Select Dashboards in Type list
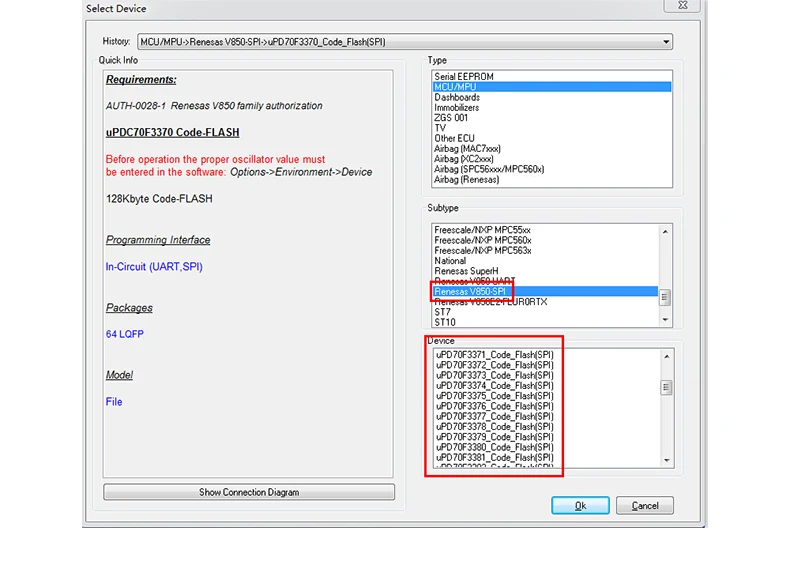Screen dimensions: 790x564 point(552,97)
